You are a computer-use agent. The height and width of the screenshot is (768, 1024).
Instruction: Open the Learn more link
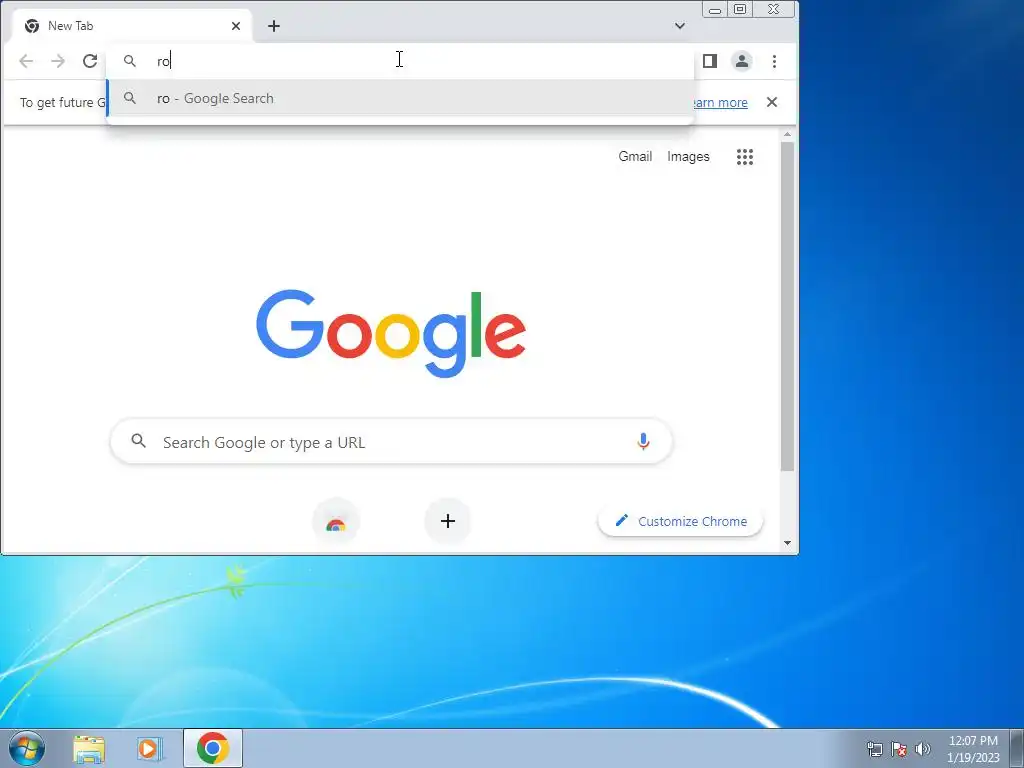point(720,103)
